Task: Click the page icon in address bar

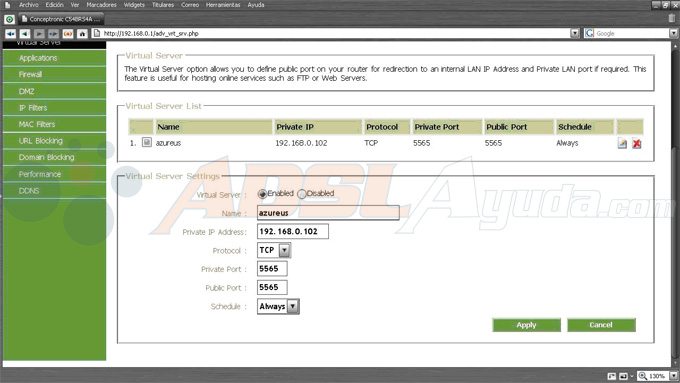Action: click(x=97, y=33)
